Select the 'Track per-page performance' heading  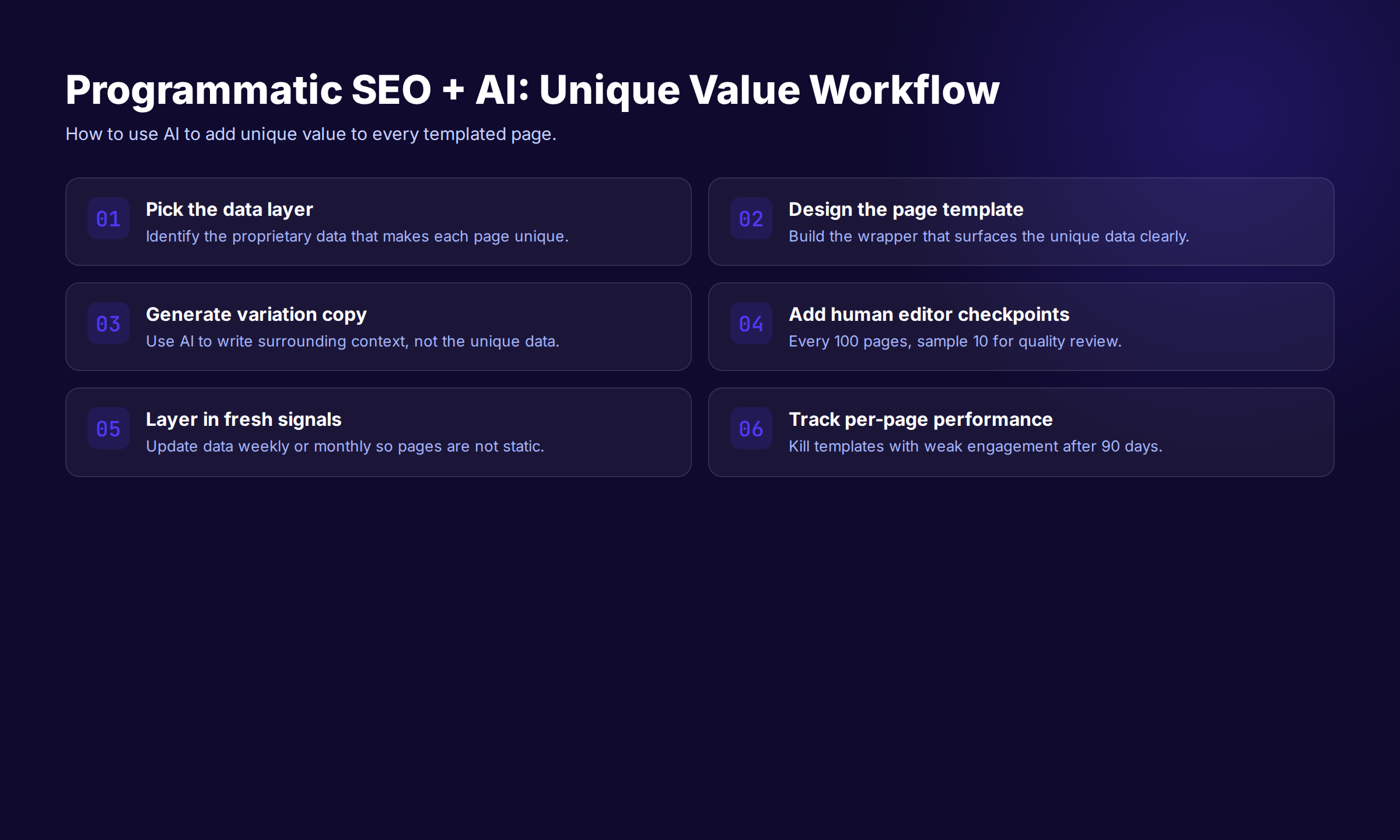click(921, 419)
